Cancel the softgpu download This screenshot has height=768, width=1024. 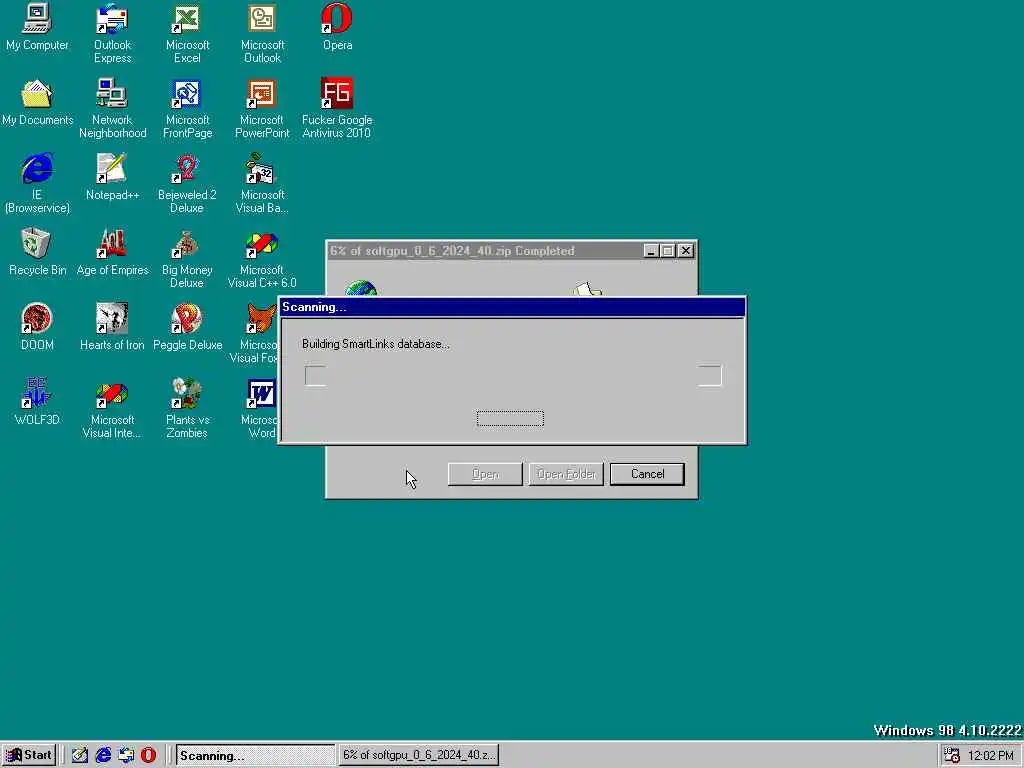pos(647,474)
